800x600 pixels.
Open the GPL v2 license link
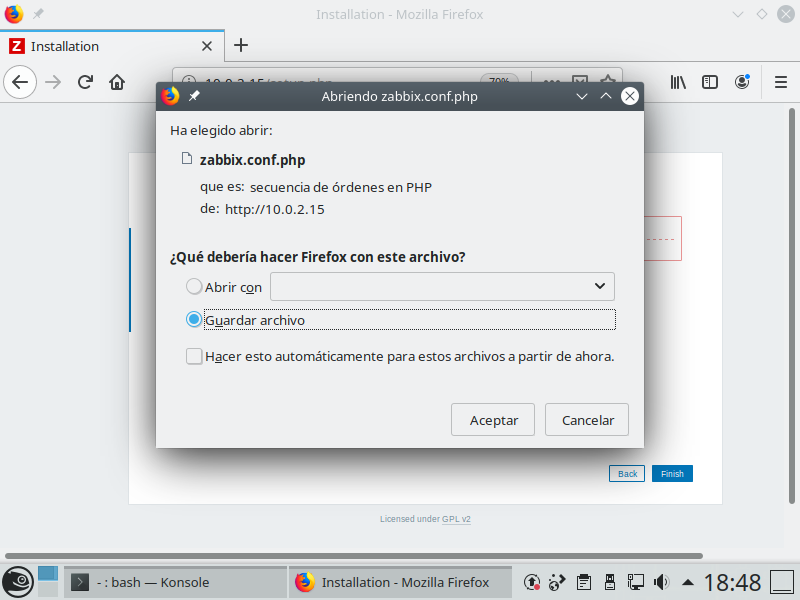[456, 519]
